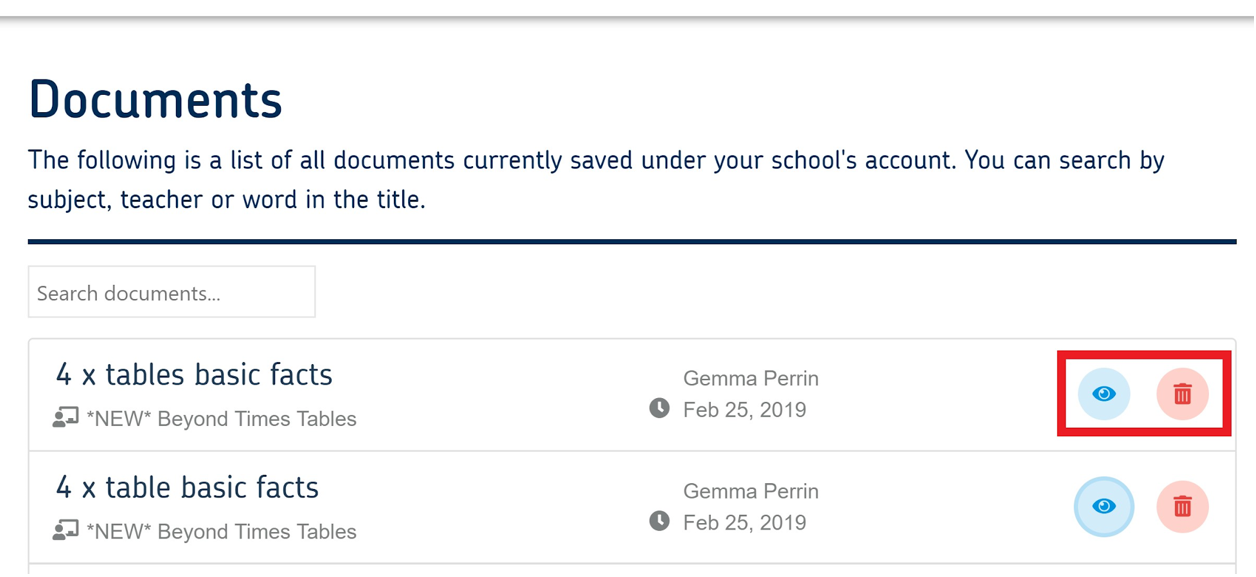Focus the Search documents field
1256x577 pixels.
pos(171,292)
